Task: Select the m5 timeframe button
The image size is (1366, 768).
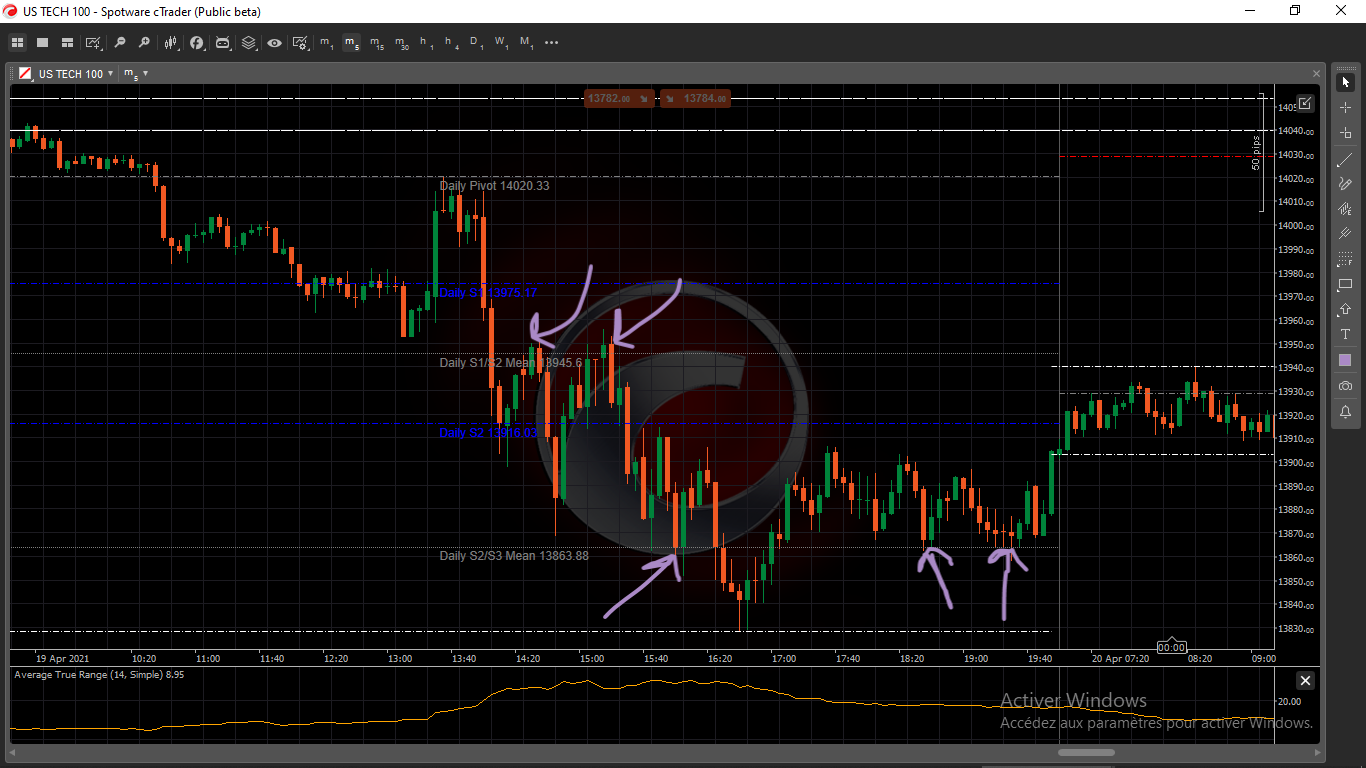Action: [351, 43]
